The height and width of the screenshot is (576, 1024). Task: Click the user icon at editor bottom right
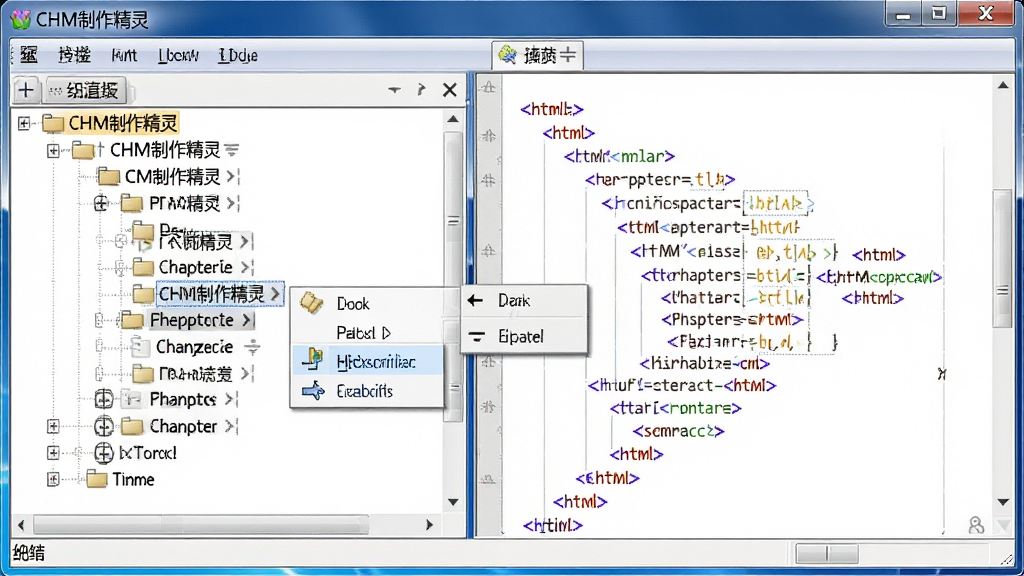pyautogui.click(x=976, y=524)
